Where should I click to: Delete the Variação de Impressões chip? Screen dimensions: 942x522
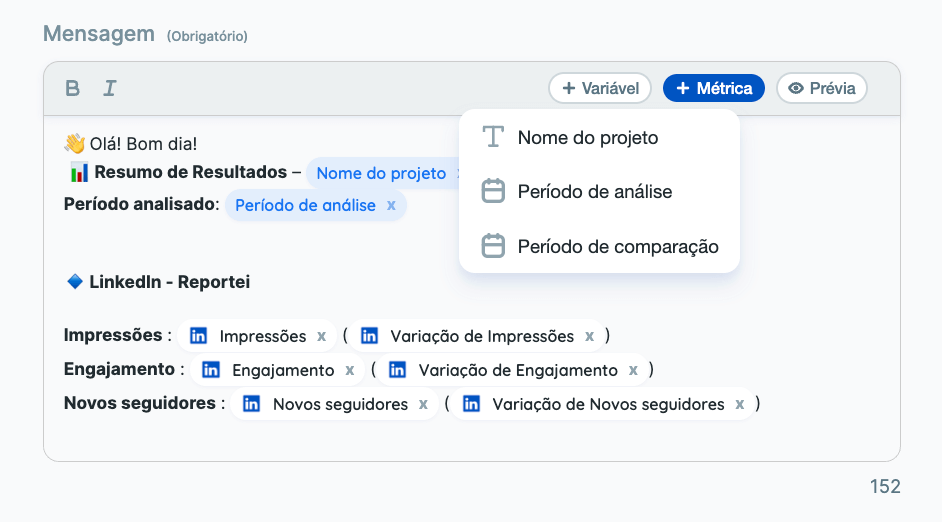[x=590, y=336]
